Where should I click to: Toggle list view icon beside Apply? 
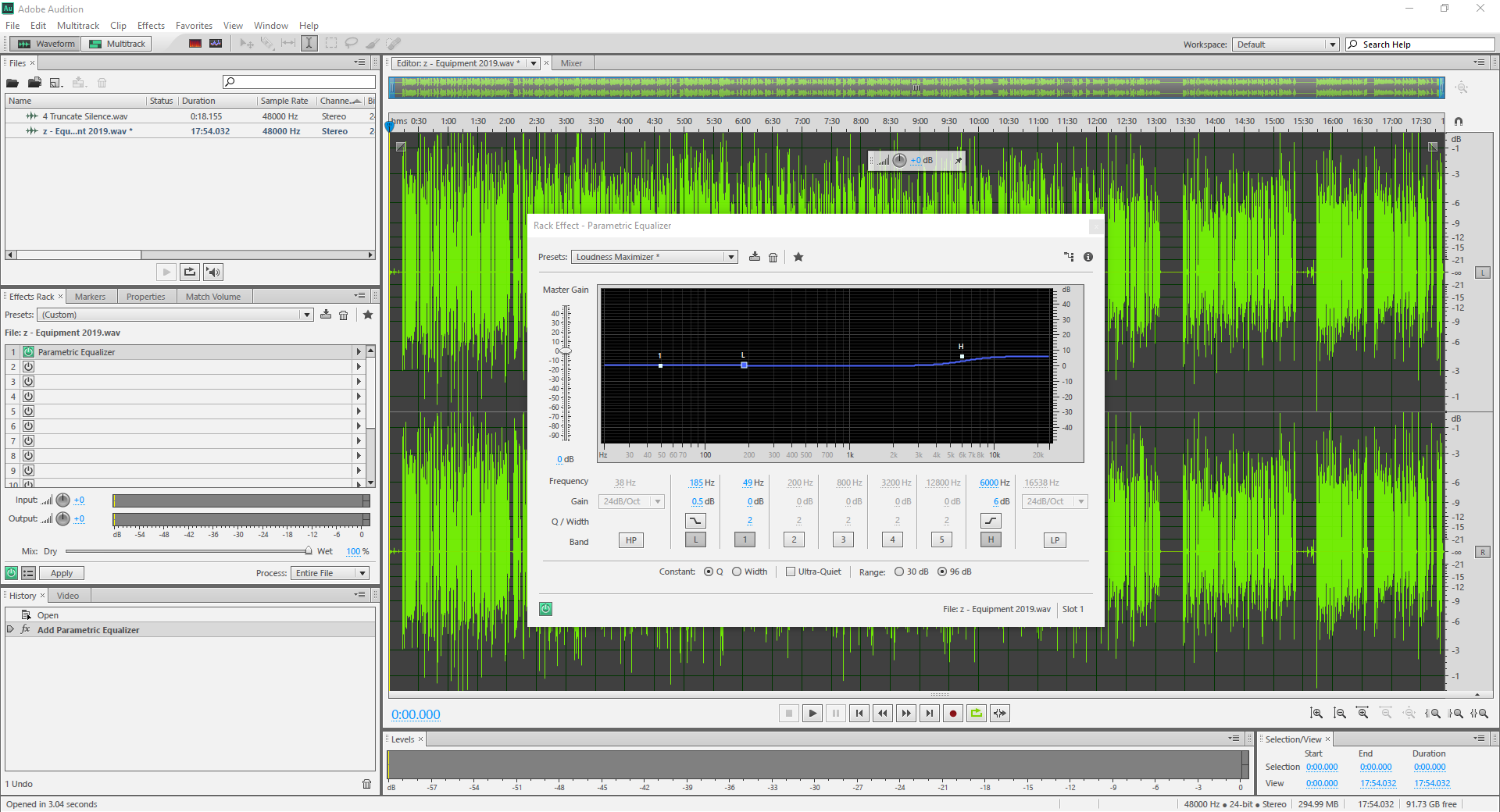coord(28,573)
